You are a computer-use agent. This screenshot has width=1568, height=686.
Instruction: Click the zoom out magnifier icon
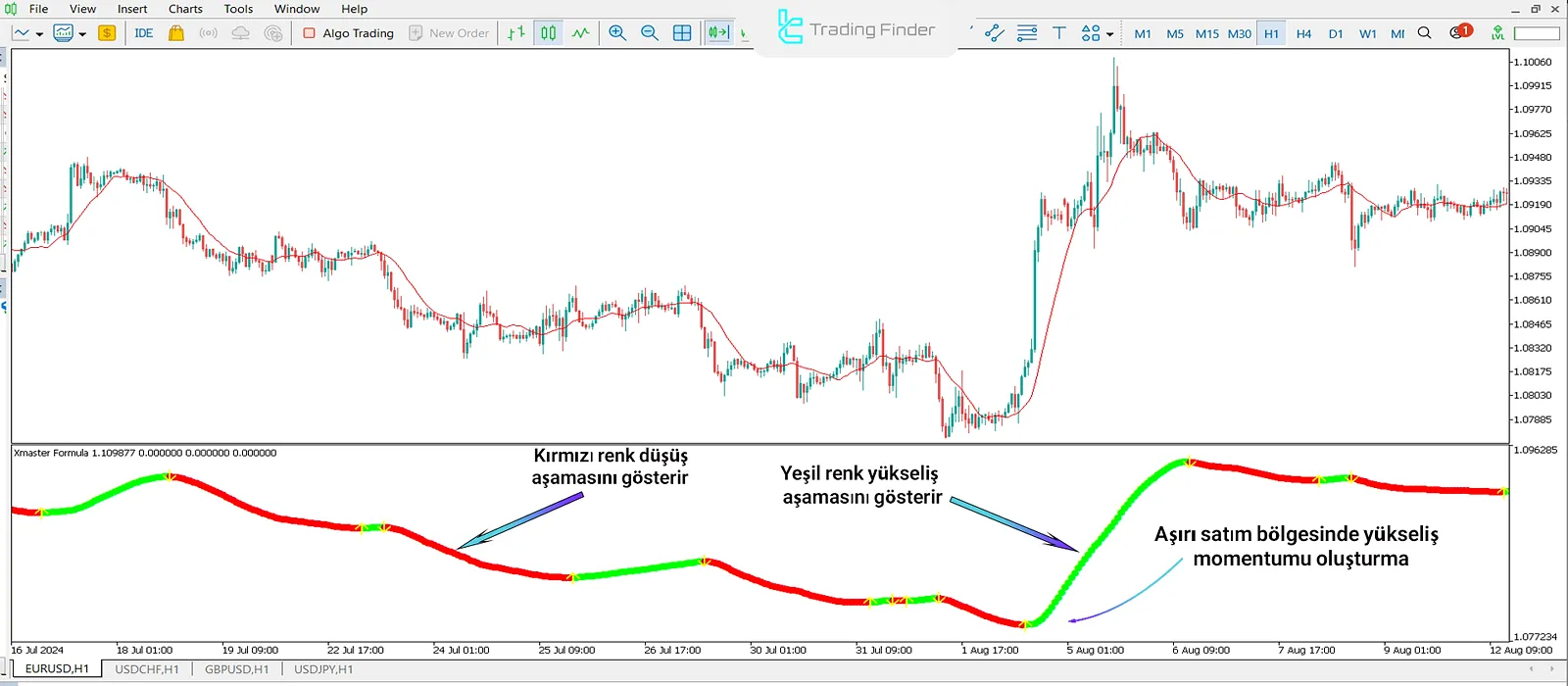pyautogui.click(x=649, y=32)
